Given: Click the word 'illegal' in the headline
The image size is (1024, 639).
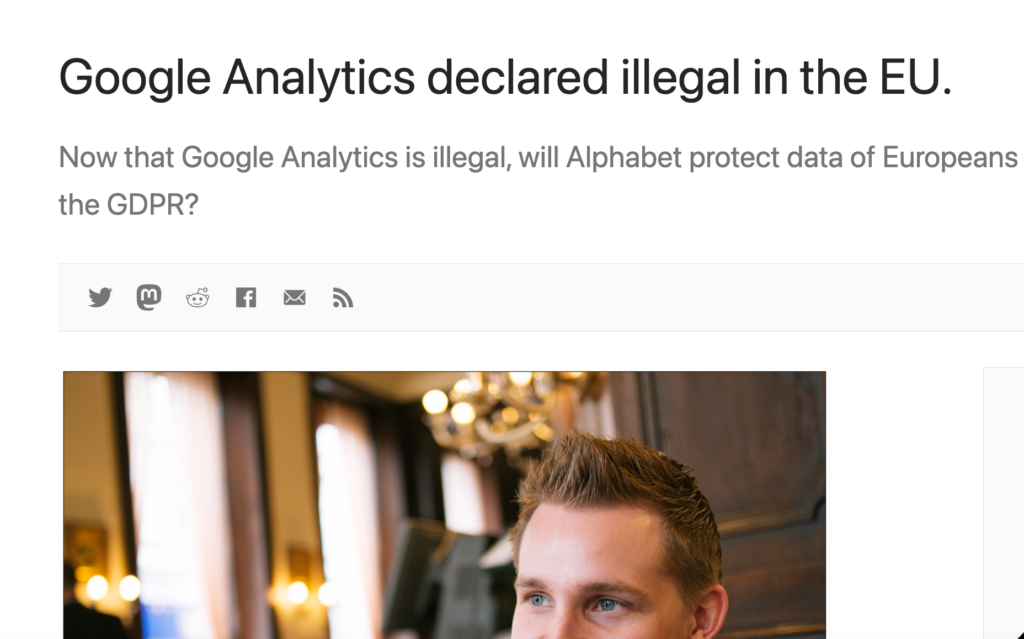Looking at the screenshot, I should 680,79.
